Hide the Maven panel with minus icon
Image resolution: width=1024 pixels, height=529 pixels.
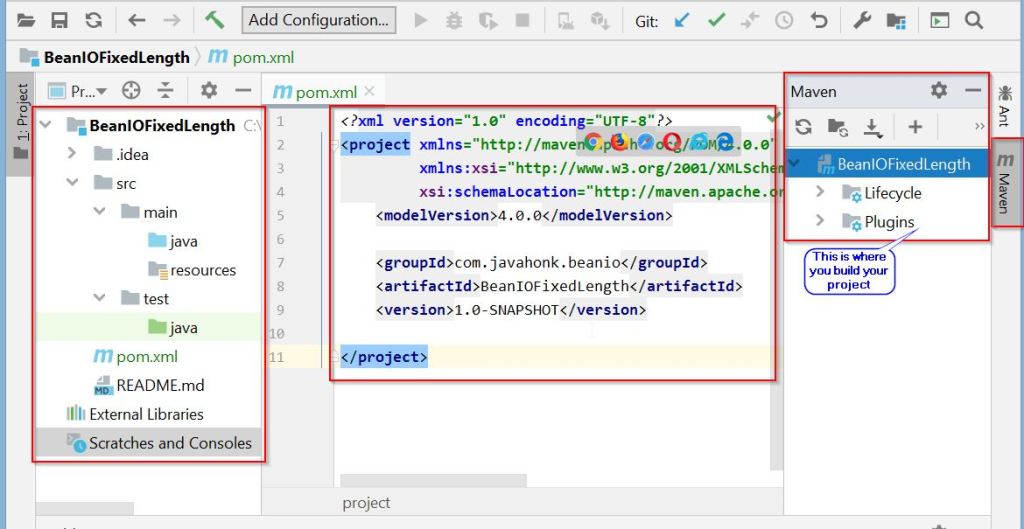pos(973,91)
